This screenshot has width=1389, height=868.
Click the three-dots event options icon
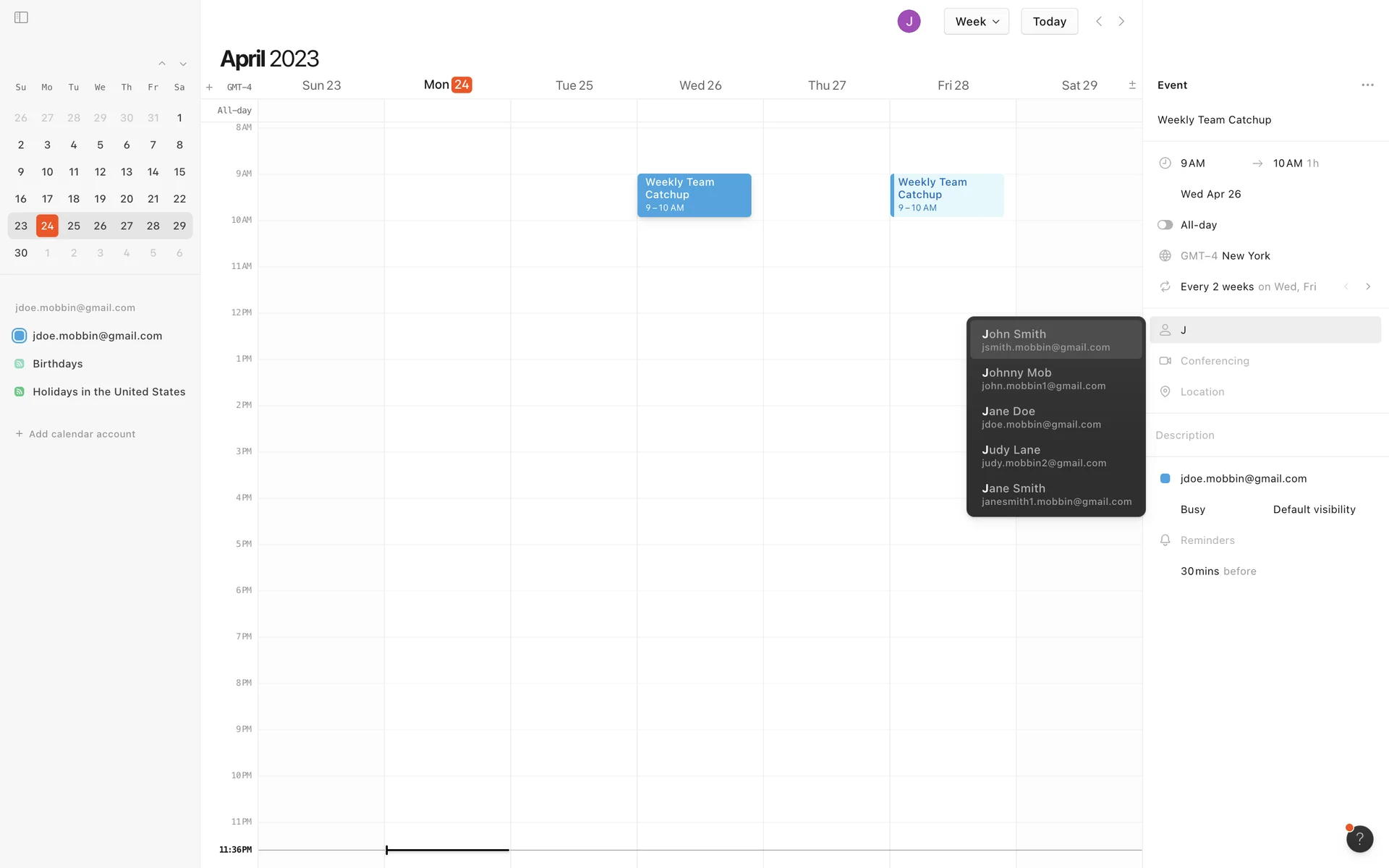(1367, 85)
